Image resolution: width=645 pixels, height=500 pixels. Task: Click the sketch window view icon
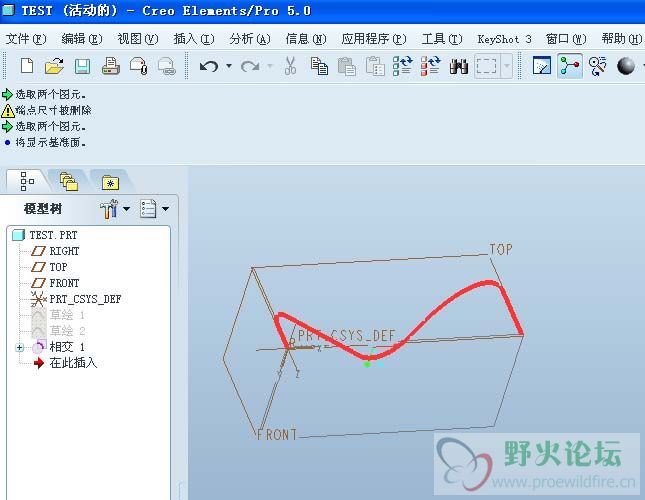coord(542,66)
